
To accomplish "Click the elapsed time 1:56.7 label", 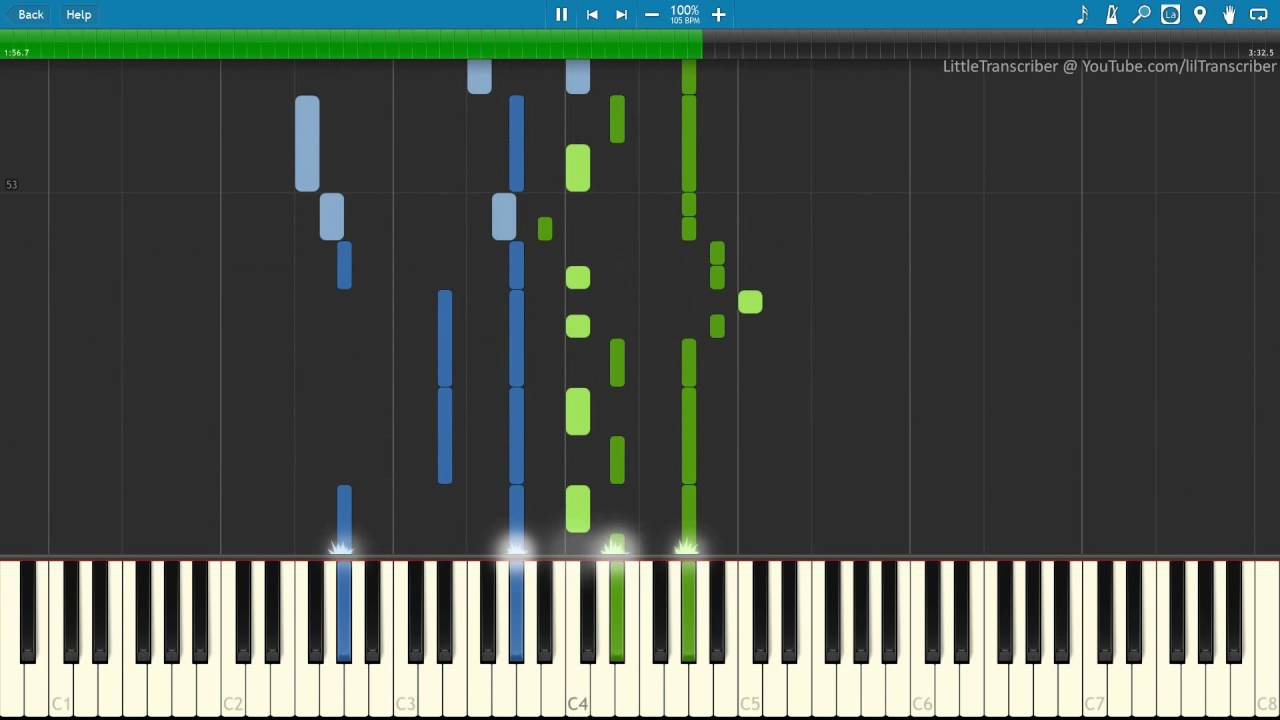I will [17, 53].
